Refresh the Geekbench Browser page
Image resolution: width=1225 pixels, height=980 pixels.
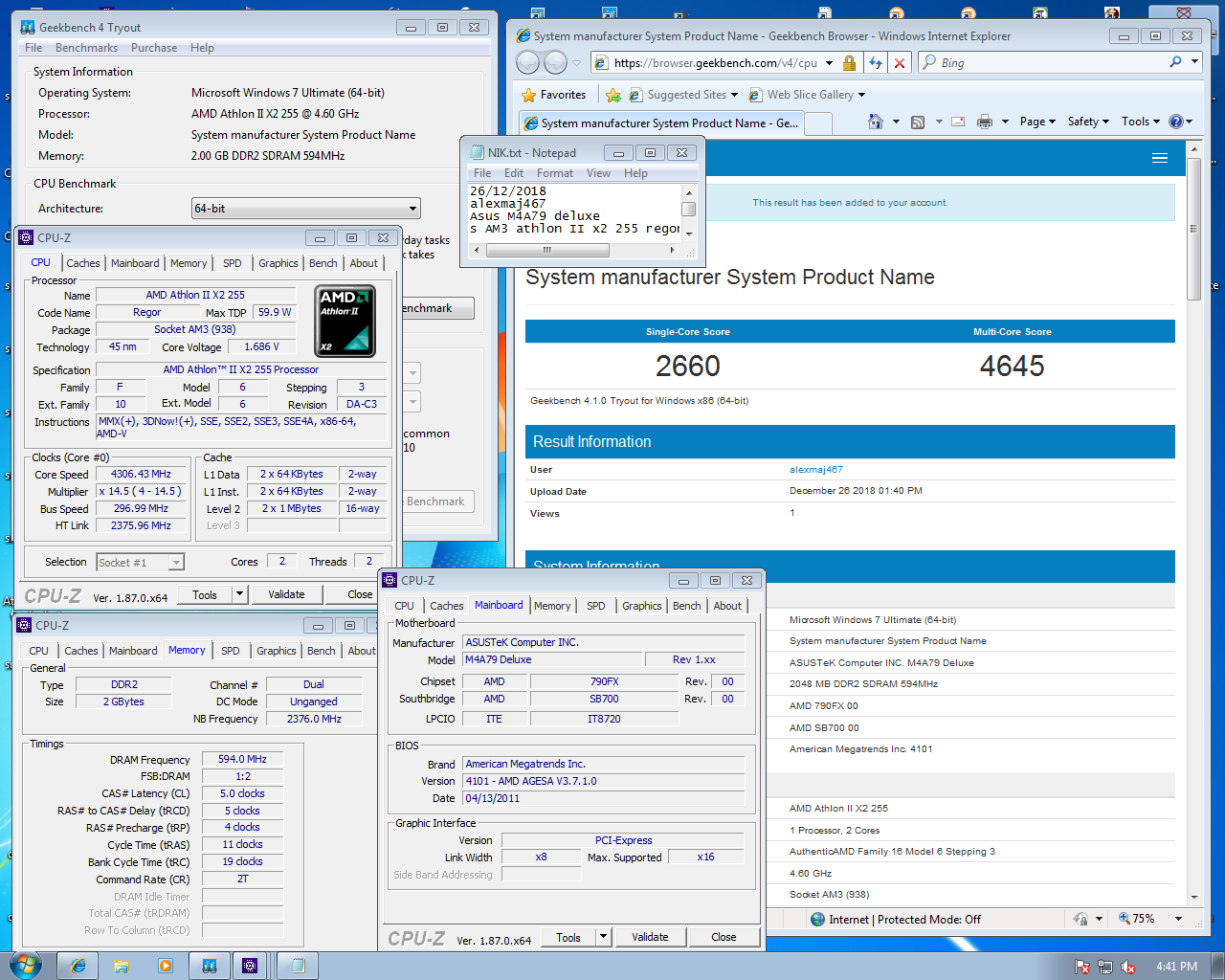(875, 63)
